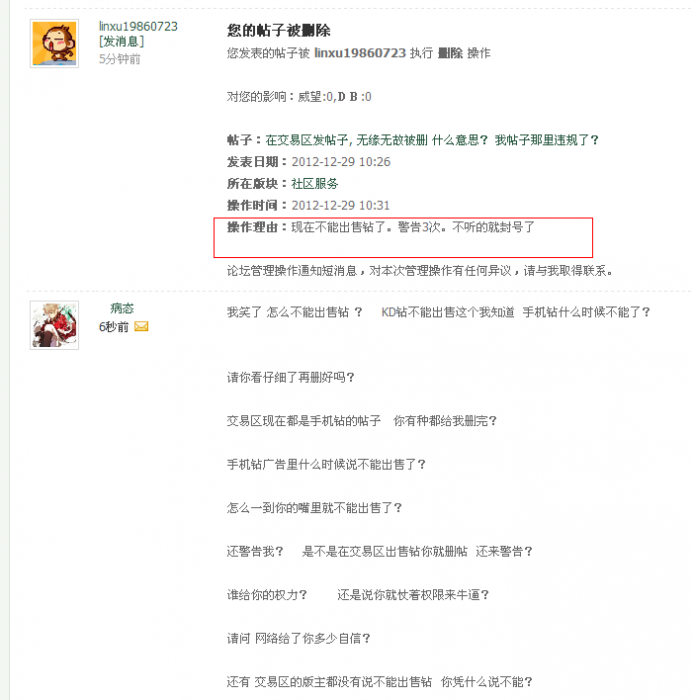Click the 操作时间 2012-12-29 10:31 value
693x700 pixels.
tap(340, 205)
